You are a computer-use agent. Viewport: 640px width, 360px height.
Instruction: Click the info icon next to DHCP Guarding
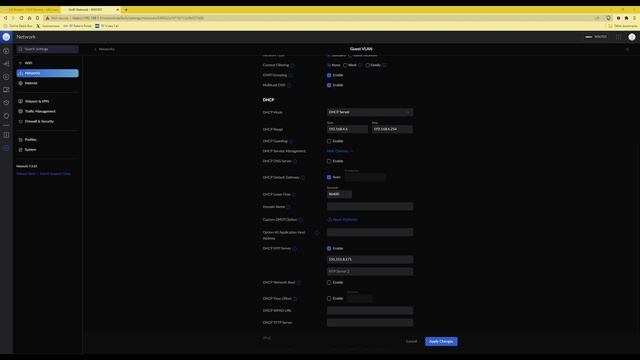coord(291,141)
